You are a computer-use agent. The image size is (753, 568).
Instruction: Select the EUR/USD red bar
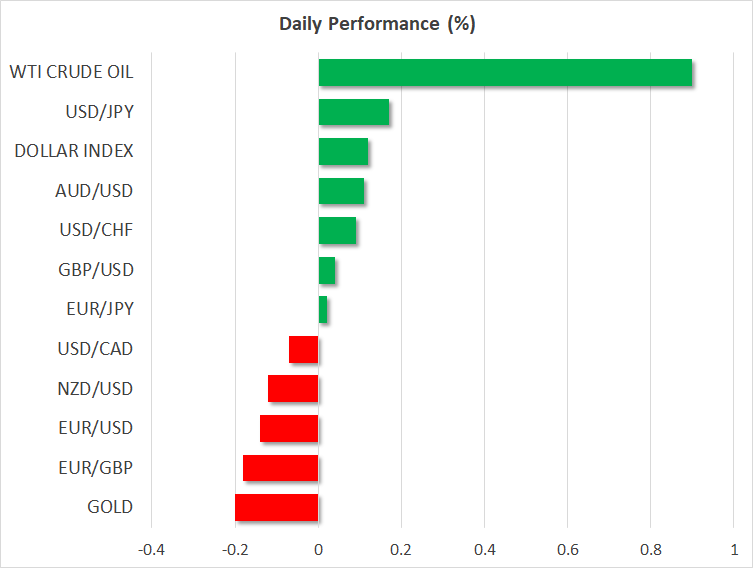[289, 428]
